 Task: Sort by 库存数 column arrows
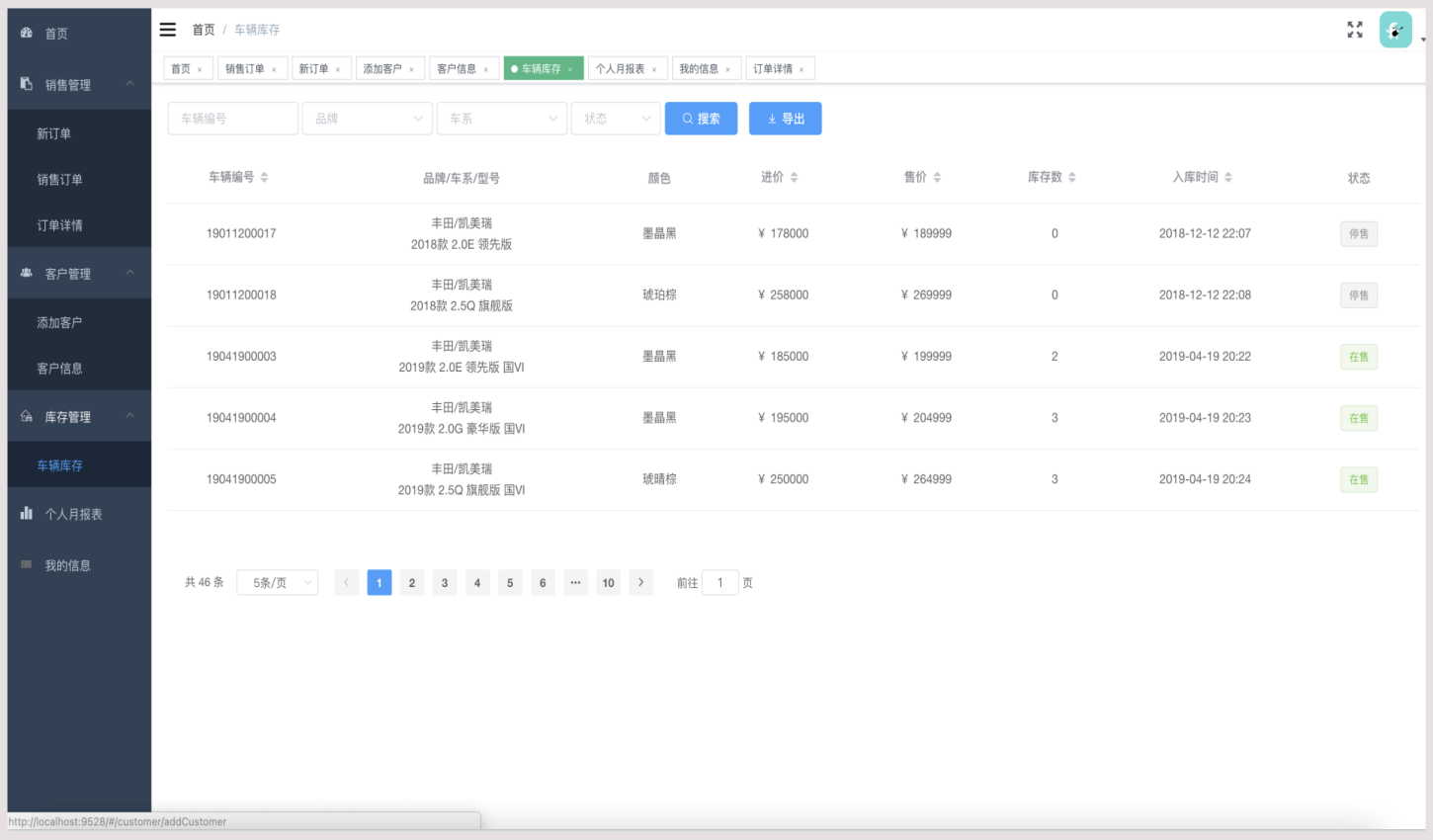(x=1072, y=178)
